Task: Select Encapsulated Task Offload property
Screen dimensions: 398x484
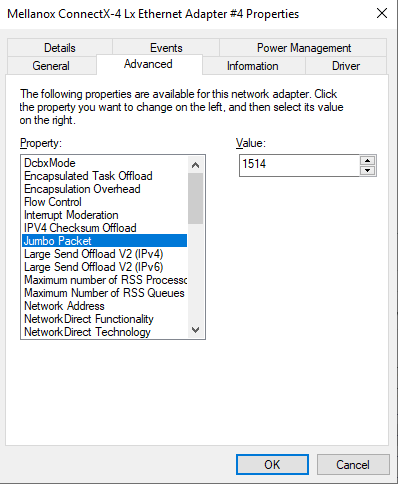Action: pyautogui.click(x=104, y=176)
